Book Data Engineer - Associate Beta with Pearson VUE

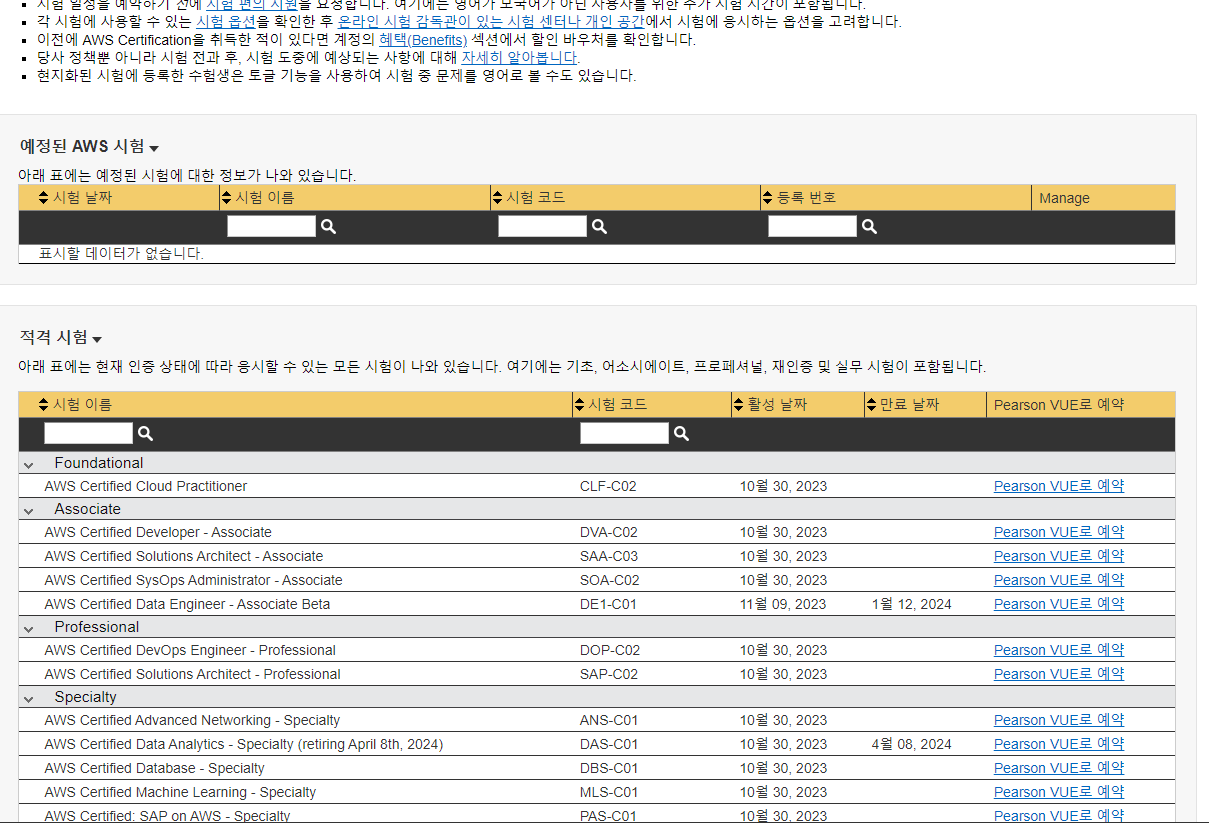[1059, 604]
